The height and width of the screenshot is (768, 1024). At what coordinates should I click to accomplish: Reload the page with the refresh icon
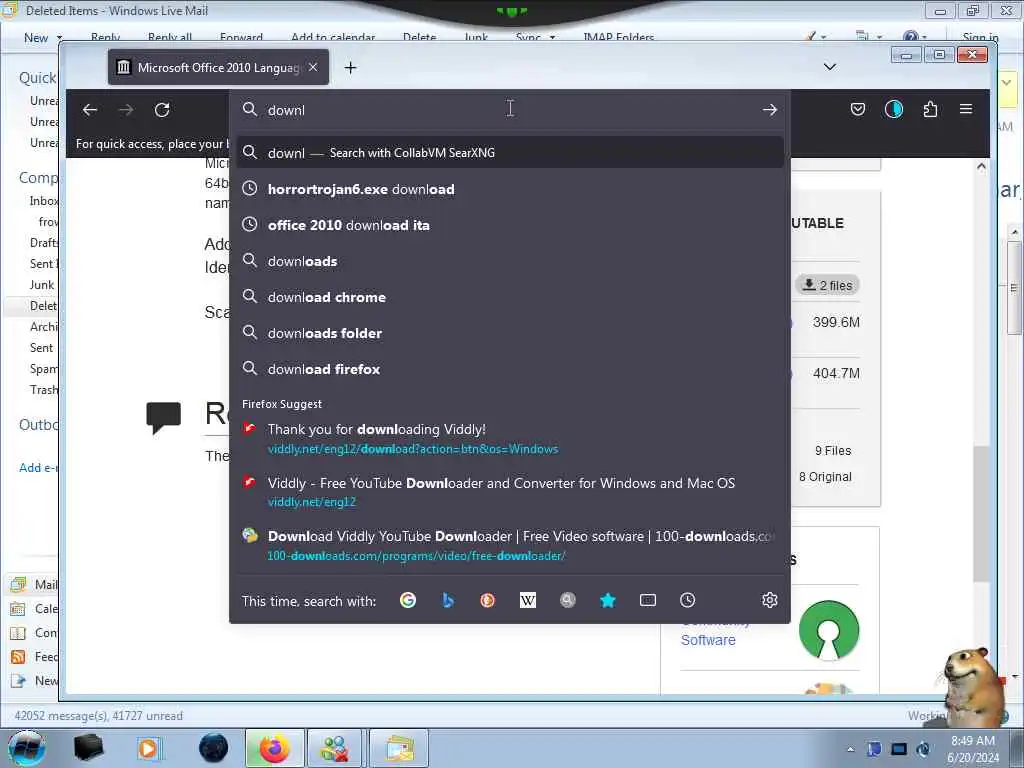(x=162, y=110)
